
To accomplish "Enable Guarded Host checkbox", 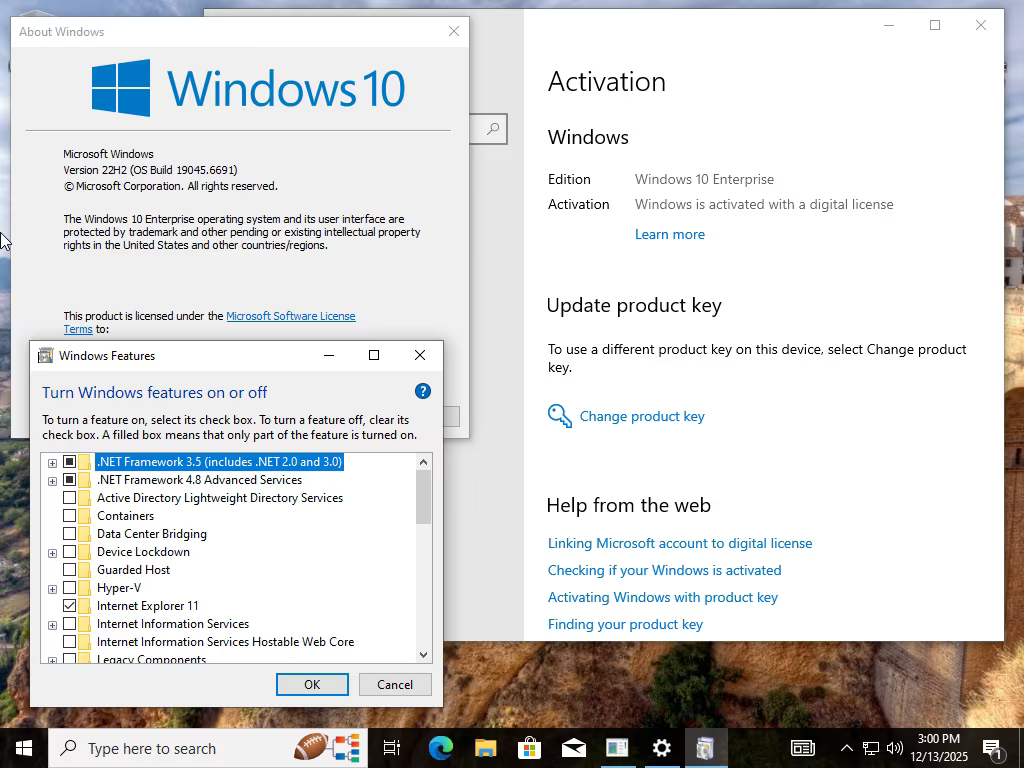I will 69,569.
